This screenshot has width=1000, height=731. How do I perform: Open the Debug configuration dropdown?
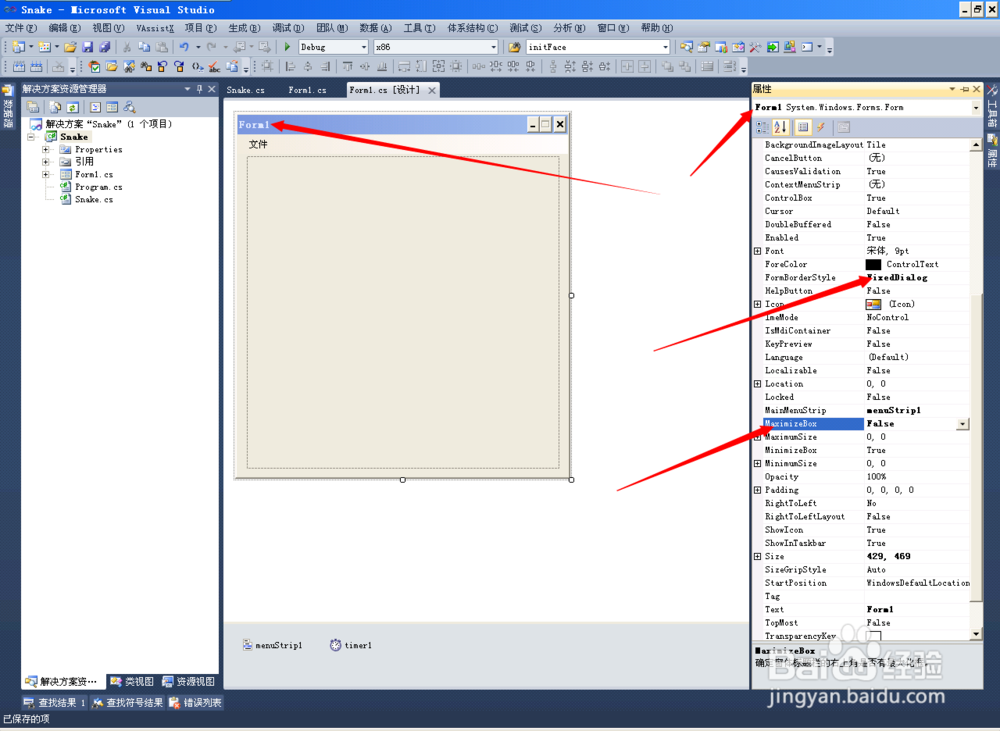pos(364,47)
